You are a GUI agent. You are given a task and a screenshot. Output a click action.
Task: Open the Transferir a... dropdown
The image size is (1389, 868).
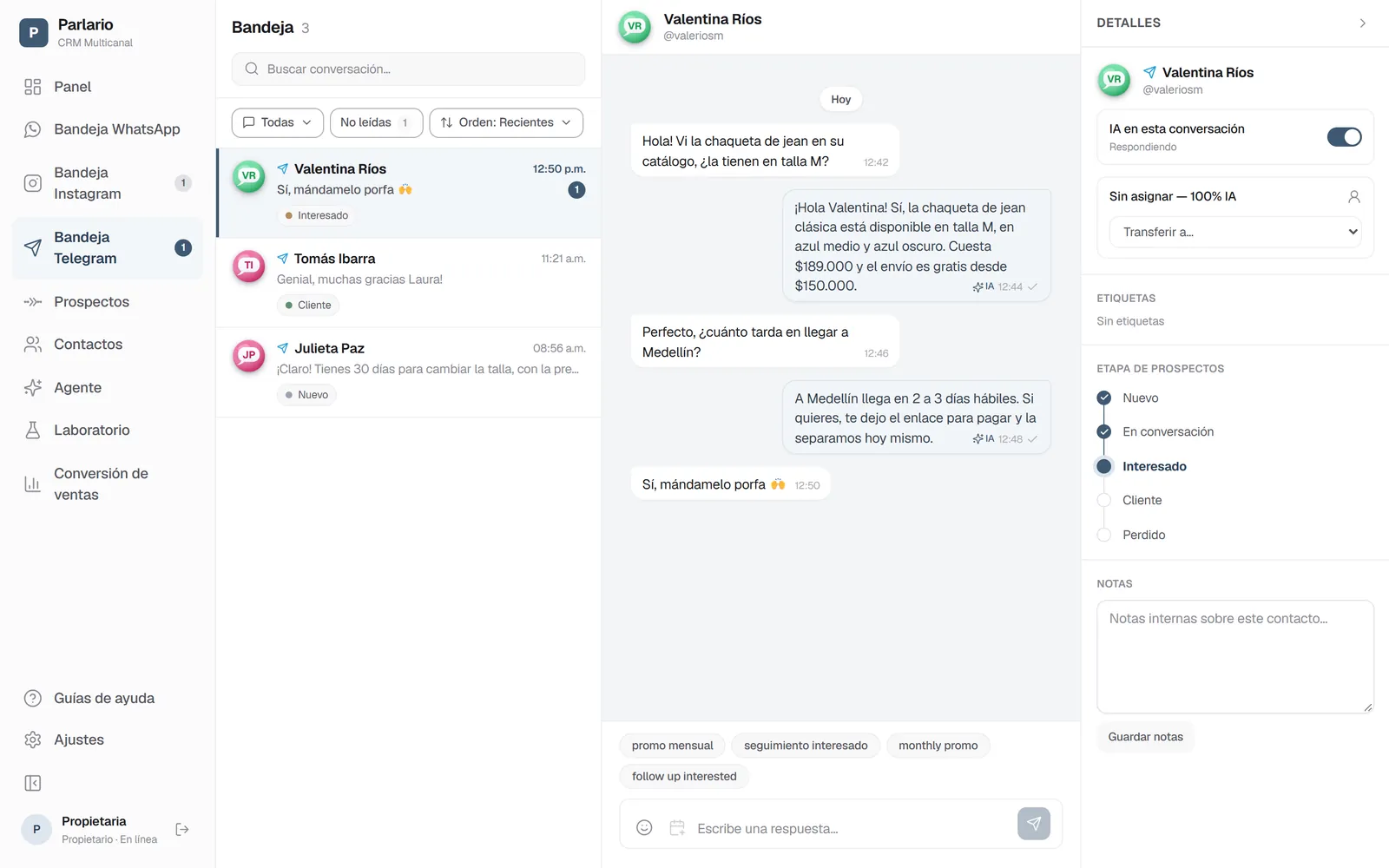pyautogui.click(x=1235, y=232)
